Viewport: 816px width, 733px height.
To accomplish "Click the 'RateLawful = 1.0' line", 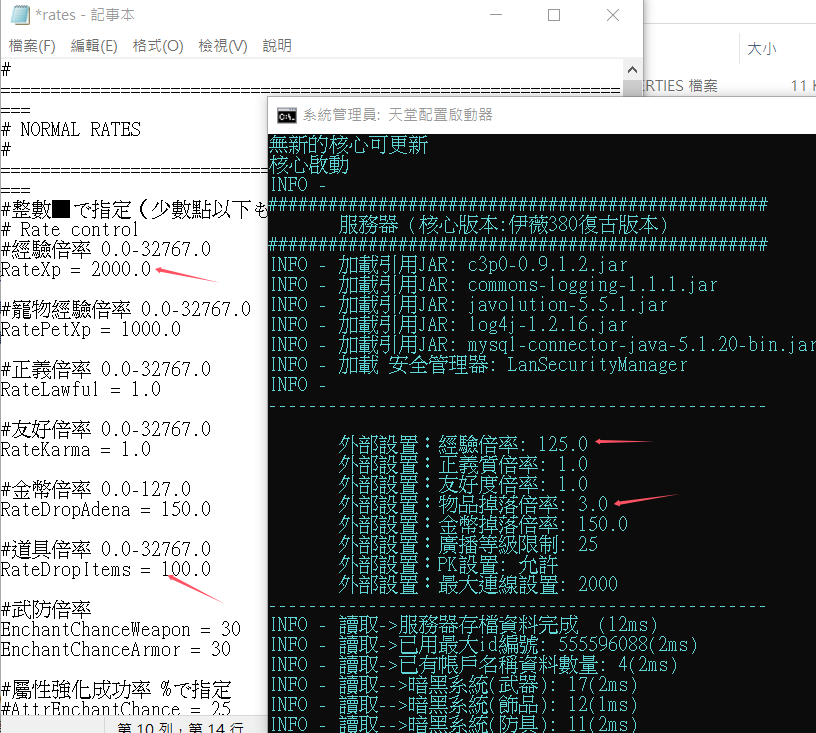I will [x=81, y=389].
